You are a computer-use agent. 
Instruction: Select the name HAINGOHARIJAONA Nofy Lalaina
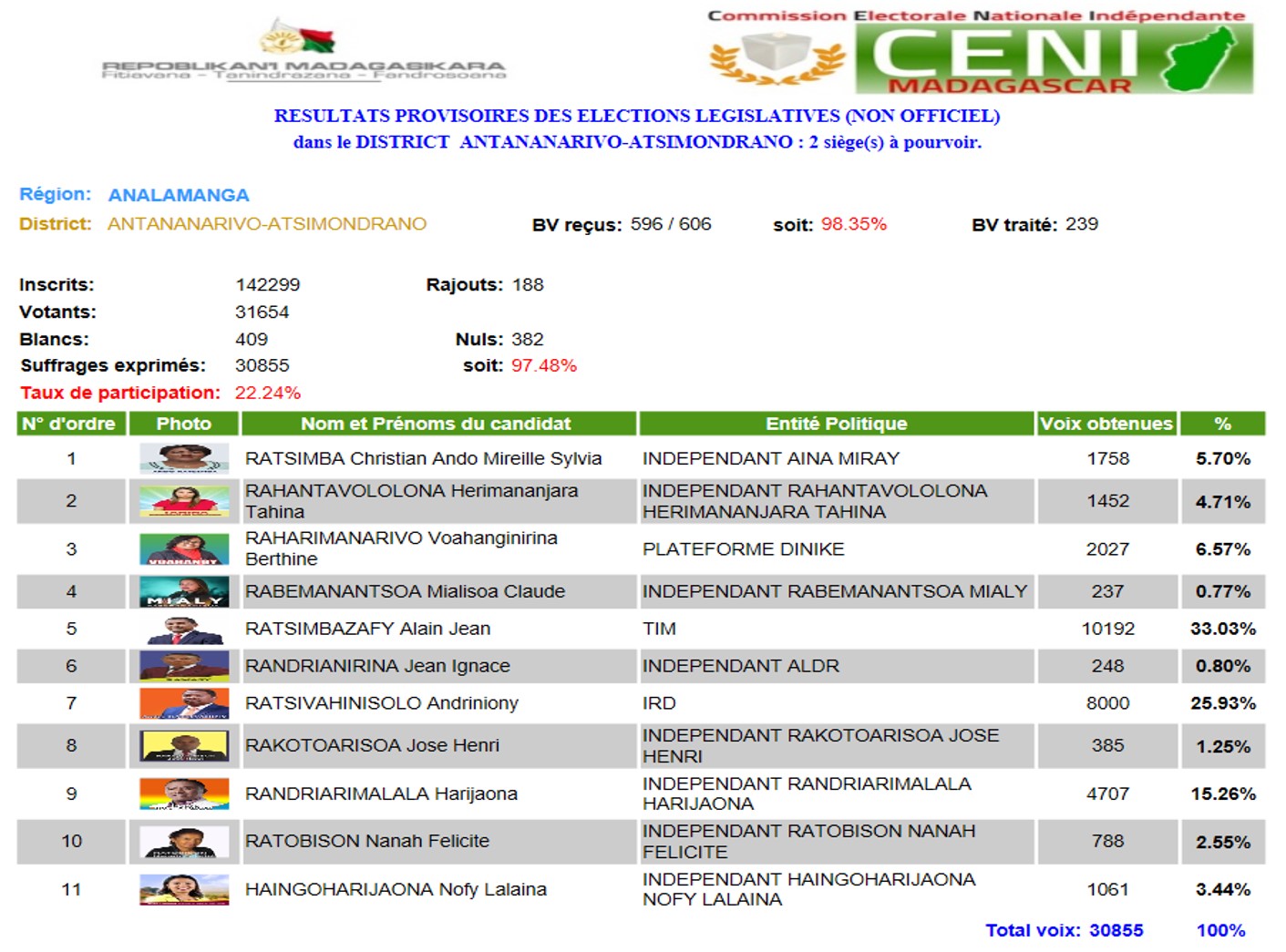tap(396, 889)
